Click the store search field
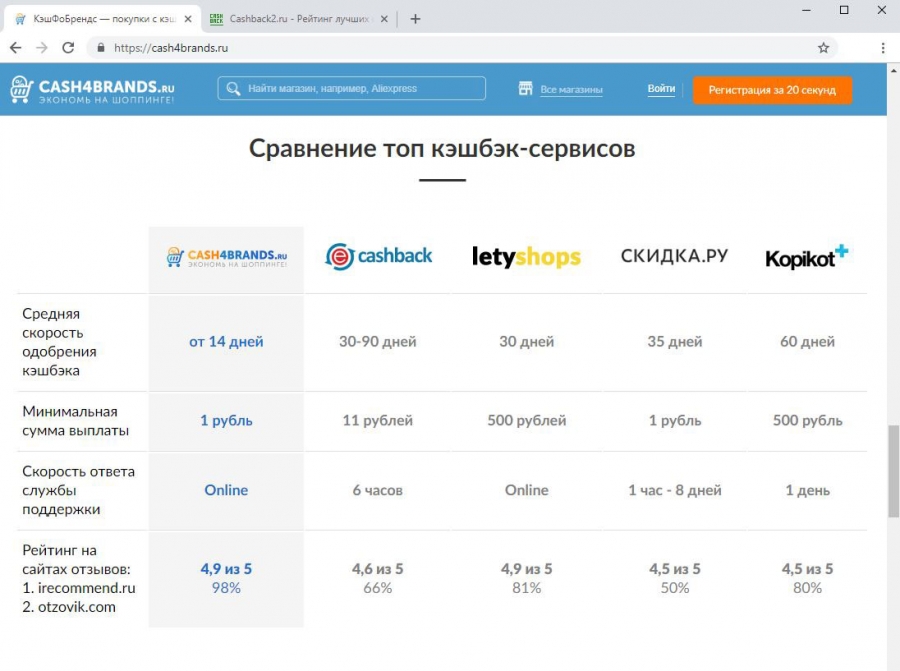 (x=351, y=88)
